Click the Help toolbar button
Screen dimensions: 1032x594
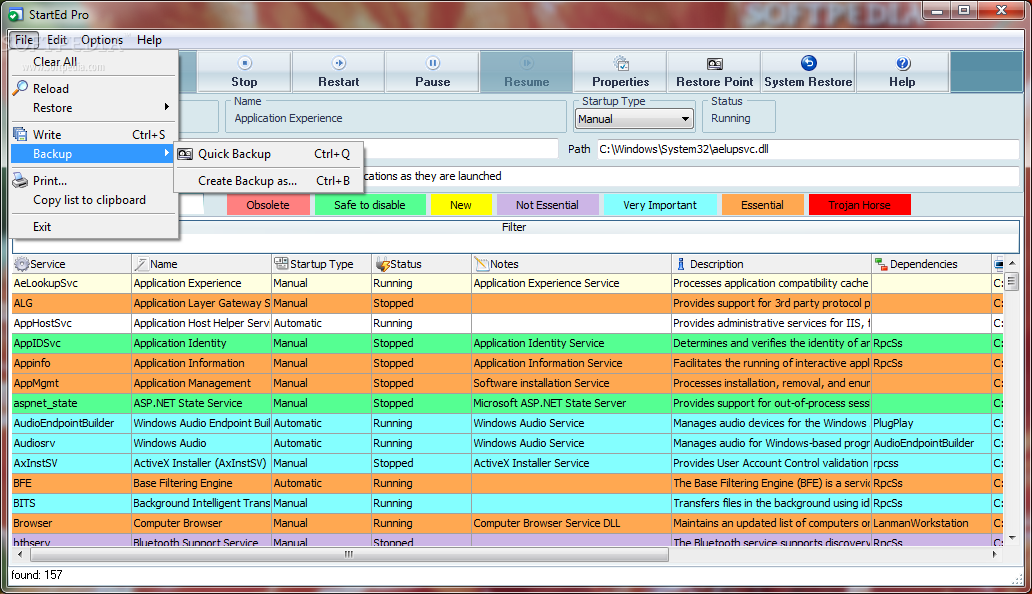[x=902, y=72]
